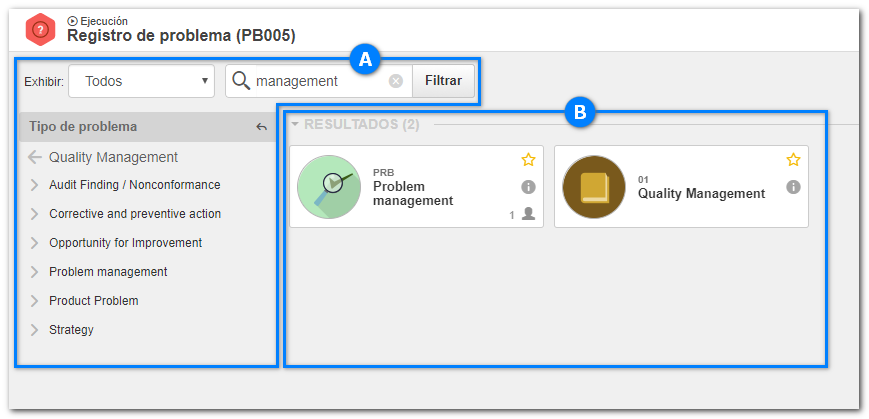Click the red hexagon problem module icon
Image resolution: width=869 pixels, height=419 pixels.
tap(40, 30)
